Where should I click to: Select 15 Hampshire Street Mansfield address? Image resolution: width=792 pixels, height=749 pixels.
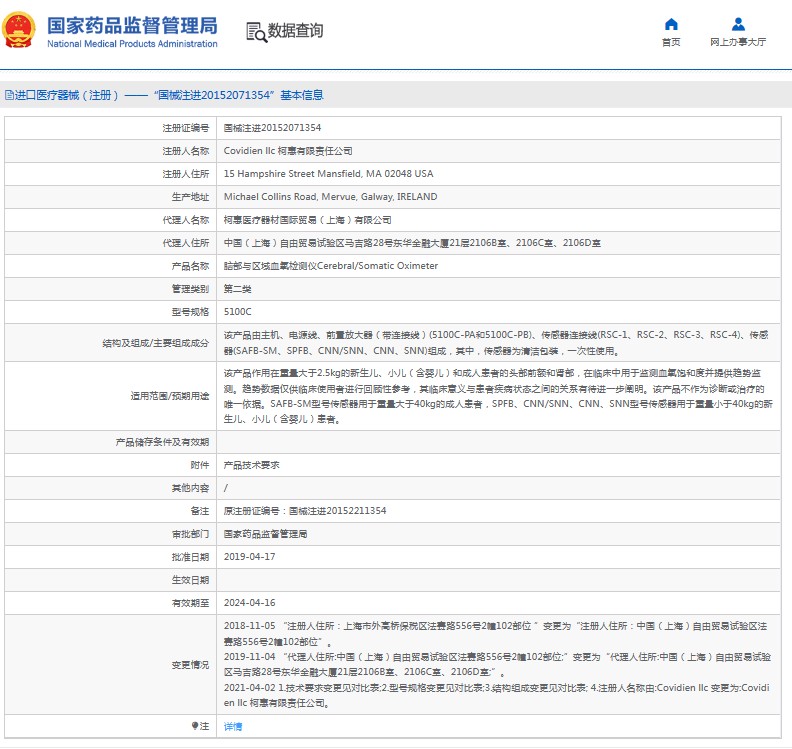pos(328,174)
